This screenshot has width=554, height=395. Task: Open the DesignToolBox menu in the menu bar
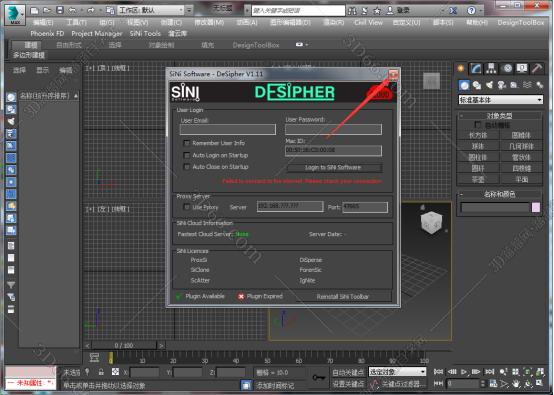pyautogui.click(x=521, y=23)
